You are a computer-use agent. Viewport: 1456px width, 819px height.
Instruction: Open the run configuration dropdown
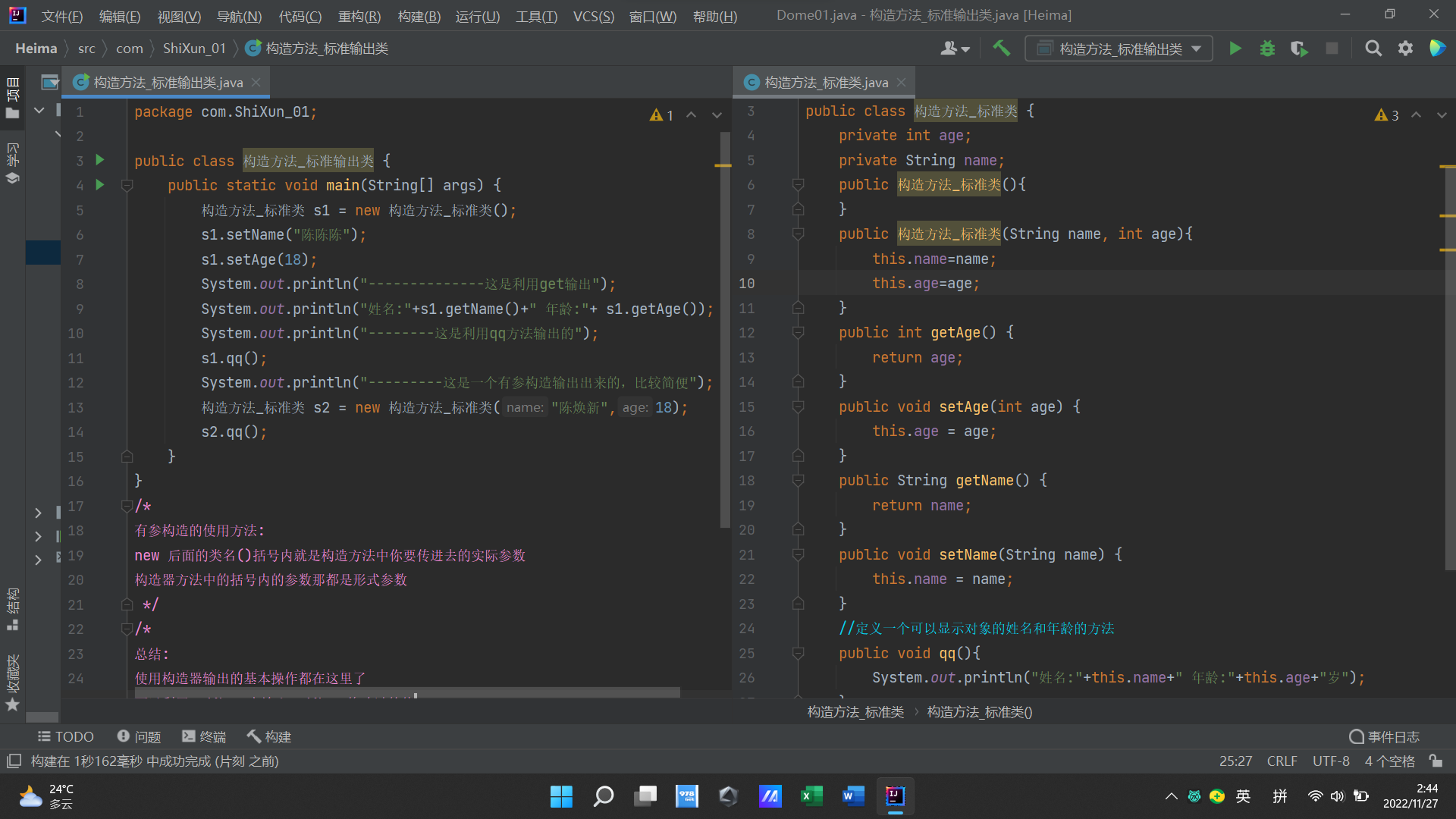[1119, 49]
